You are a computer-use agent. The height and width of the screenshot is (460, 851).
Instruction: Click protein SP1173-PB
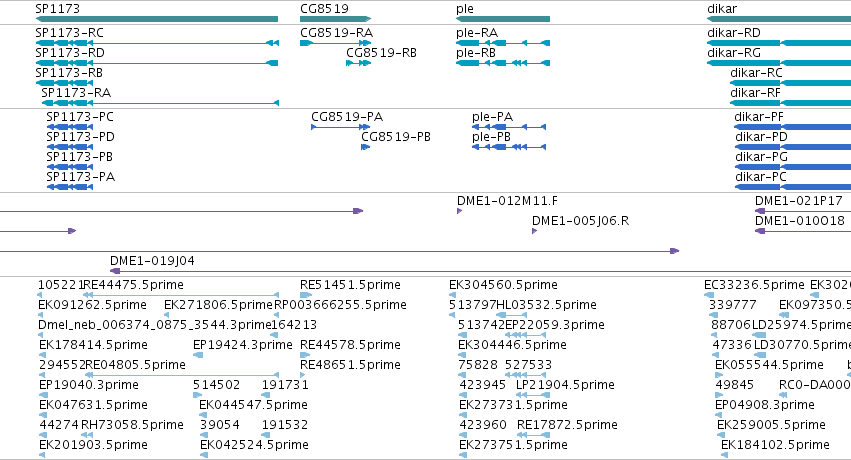pos(80,157)
